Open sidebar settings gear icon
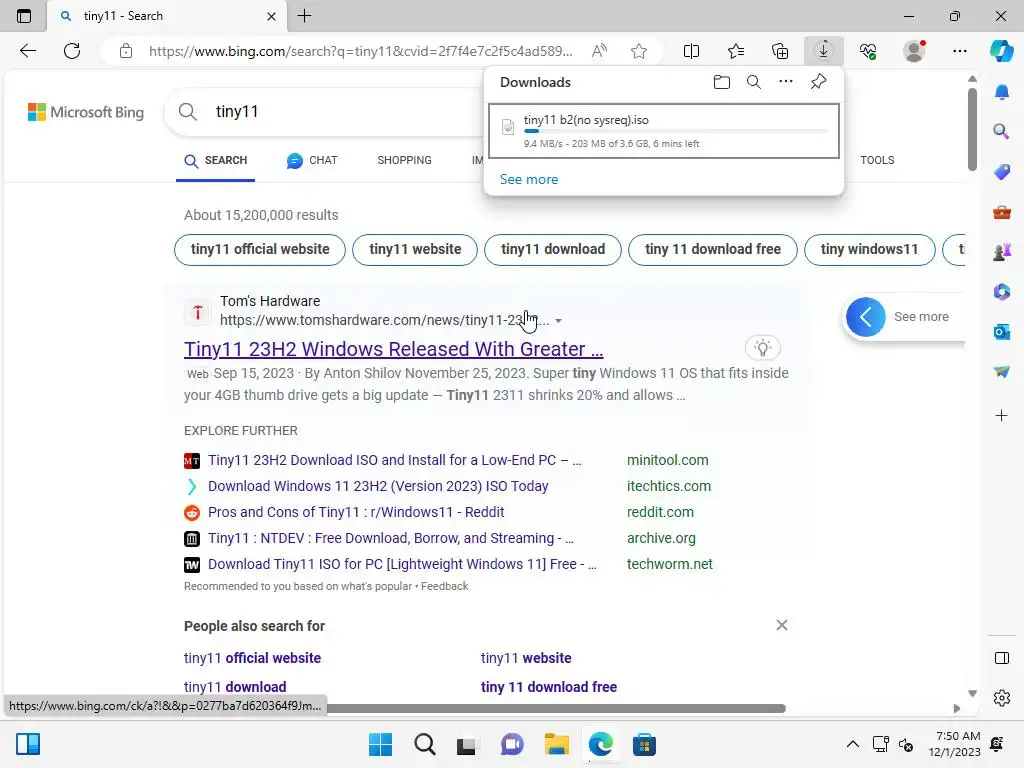Viewport: 1024px width, 768px height. pyautogui.click(x=1002, y=698)
